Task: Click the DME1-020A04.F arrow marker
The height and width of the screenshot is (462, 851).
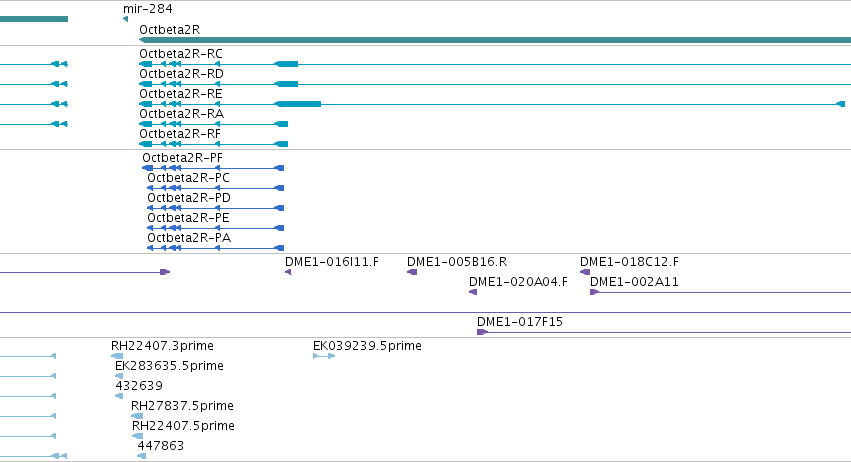Action: coord(473,292)
